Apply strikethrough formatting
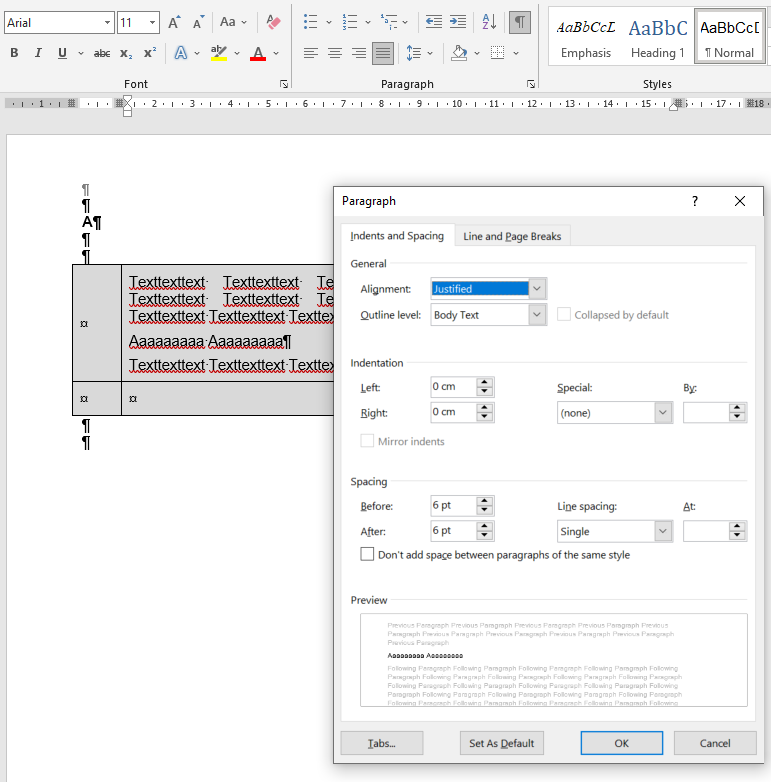This screenshot has width=771, height=782. click(102, 53)
